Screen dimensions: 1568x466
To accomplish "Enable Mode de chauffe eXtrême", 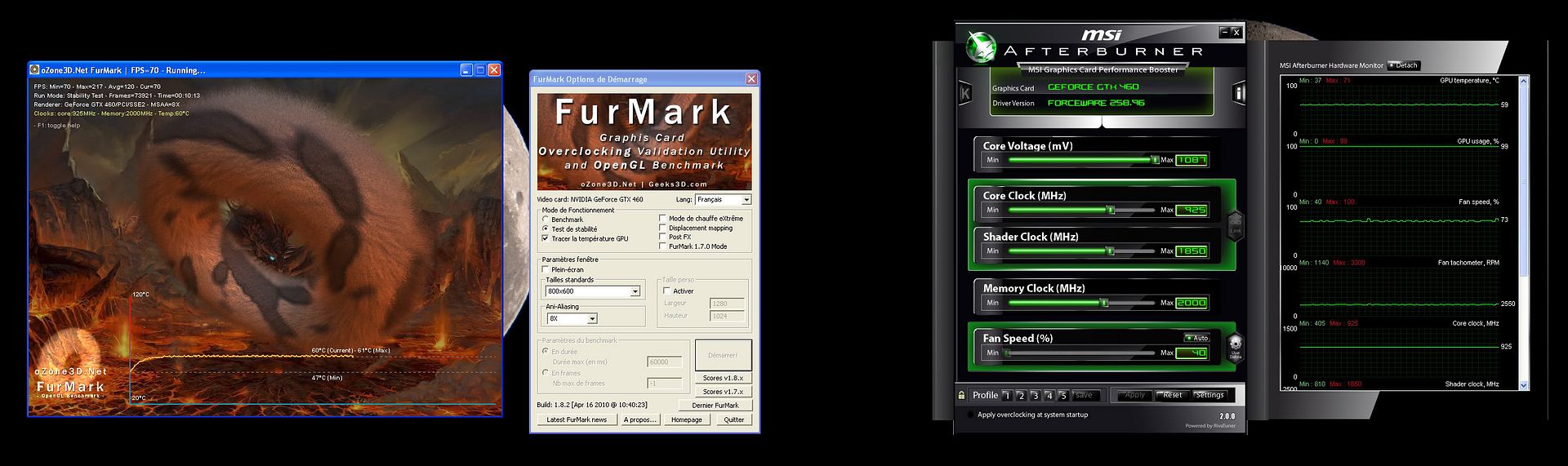I will (662, 219).
